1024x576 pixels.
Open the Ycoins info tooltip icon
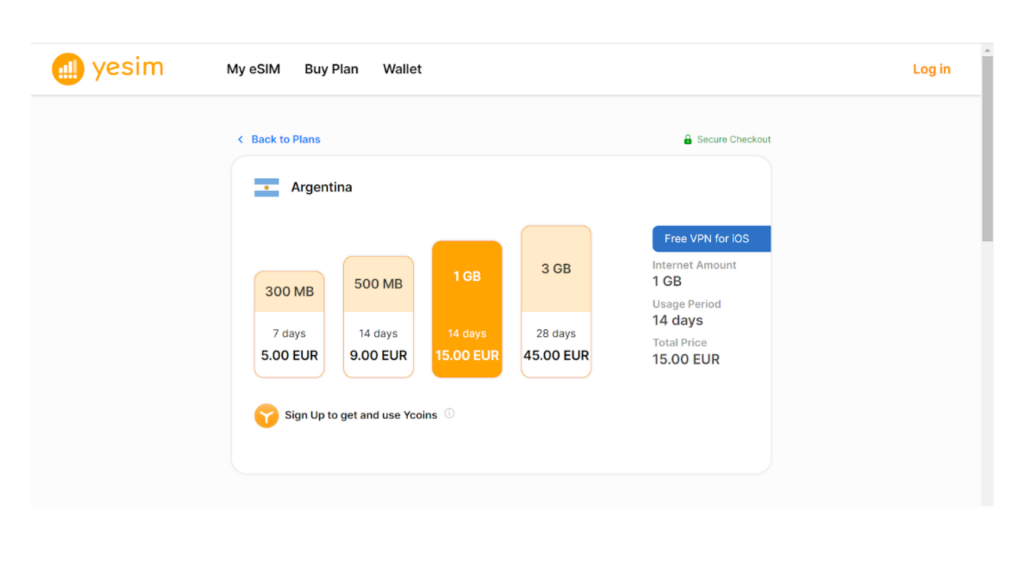449,414
